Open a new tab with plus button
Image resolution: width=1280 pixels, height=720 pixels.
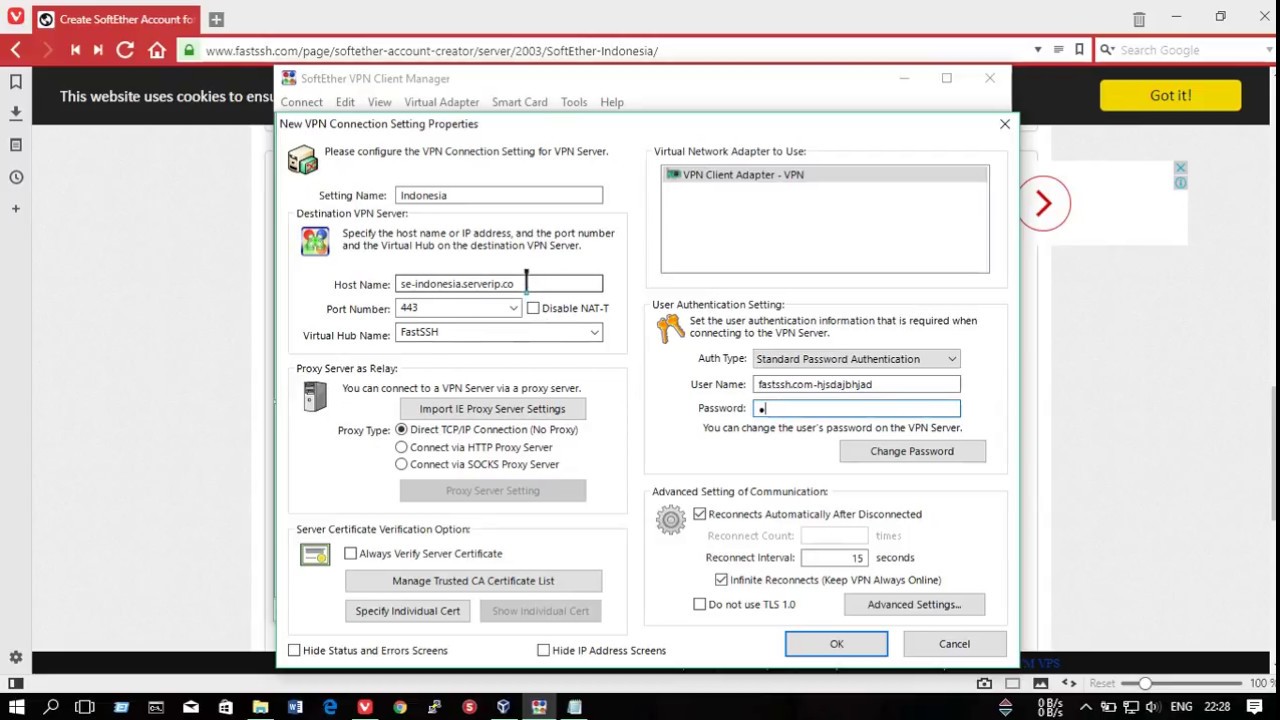(x=216, y=19)
